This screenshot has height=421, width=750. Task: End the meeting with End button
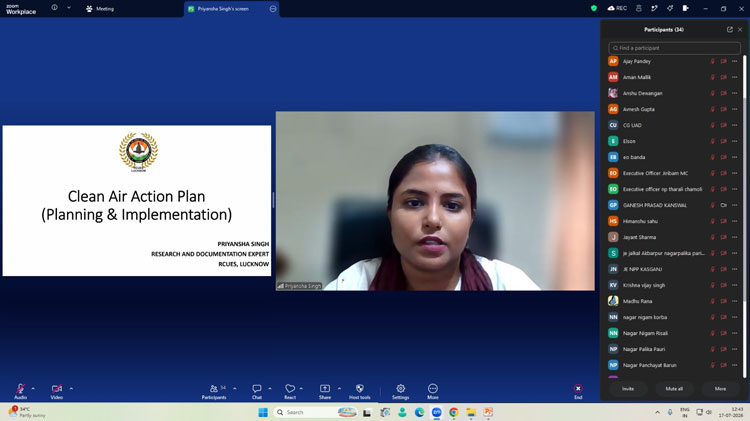click(578, 388)
